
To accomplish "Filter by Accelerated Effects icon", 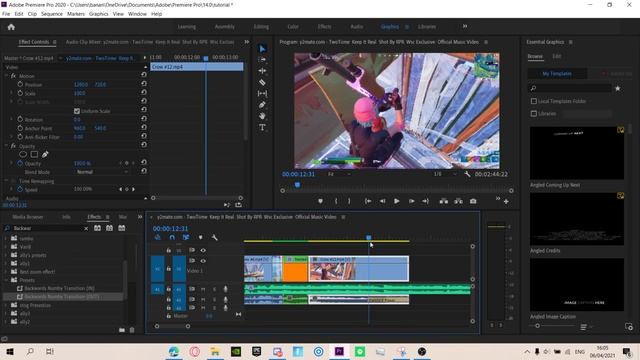I will [98, 228].
